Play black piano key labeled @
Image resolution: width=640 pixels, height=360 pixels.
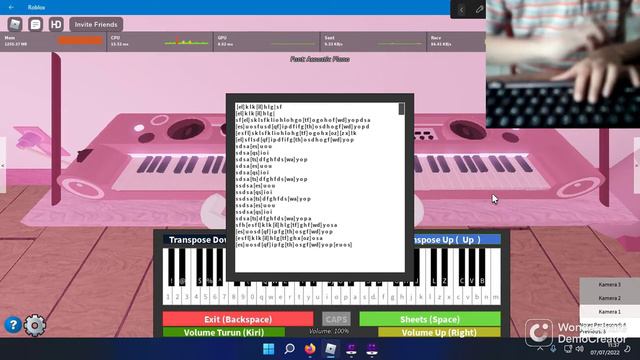[182, 267]
